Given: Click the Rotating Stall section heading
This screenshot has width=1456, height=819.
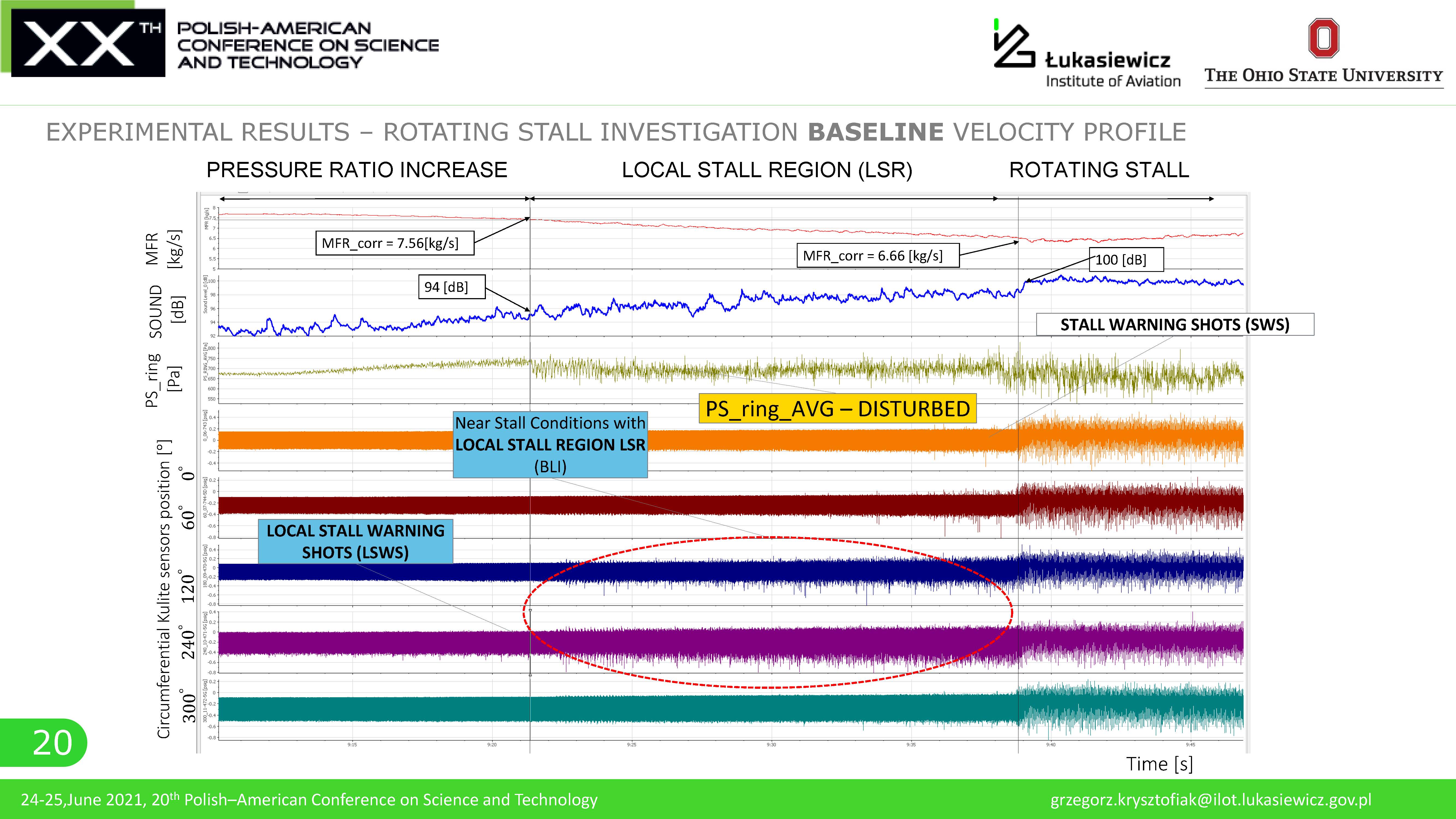Looking at the screenshot, I should (1099, 170).
